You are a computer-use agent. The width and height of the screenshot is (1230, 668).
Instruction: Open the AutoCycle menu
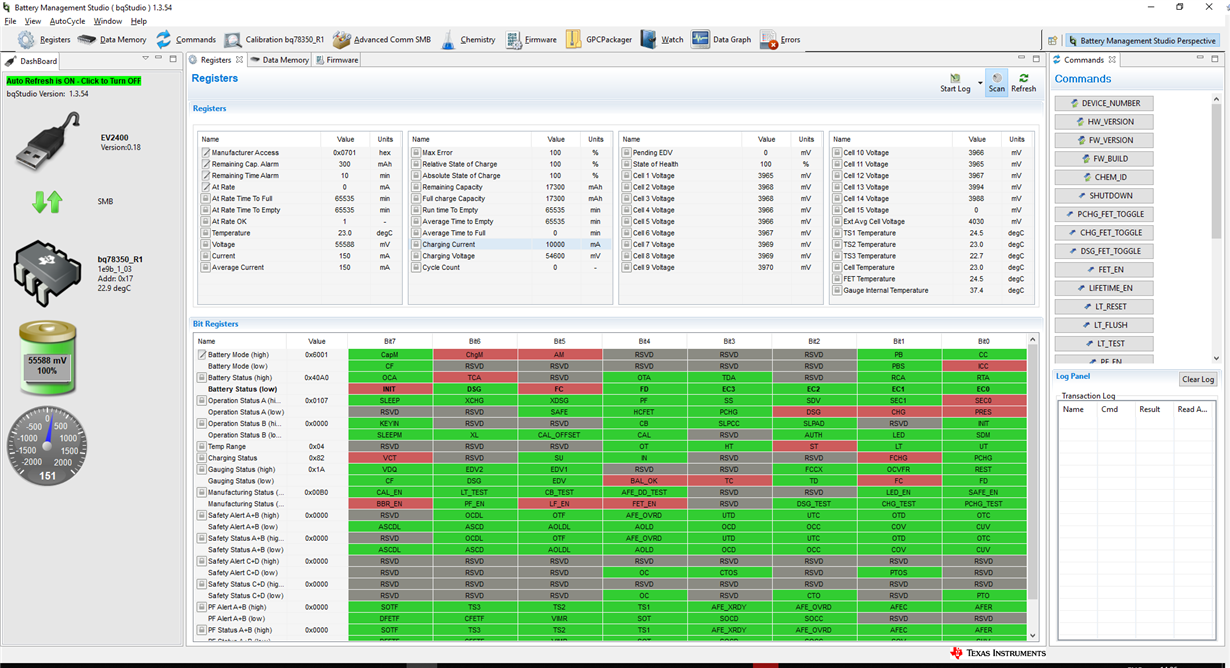coord(67,21)
